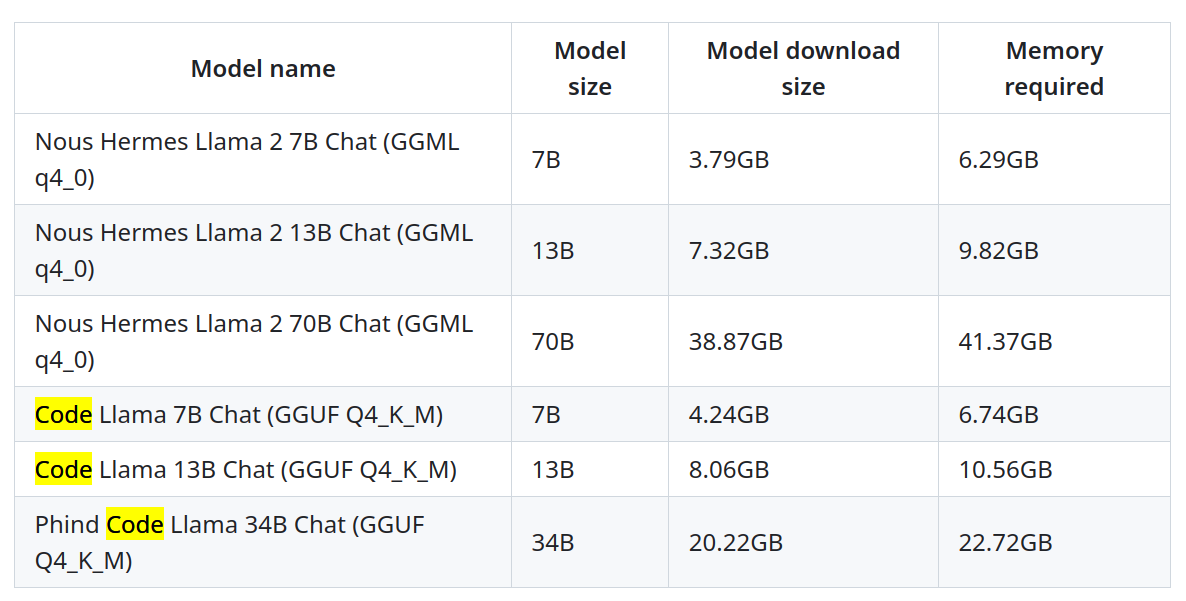Viewport: 1186px width, 601px height.
Task: Click the 22.72GB memory required cell
Action: pyautogui.click(x=1054, y=542)
